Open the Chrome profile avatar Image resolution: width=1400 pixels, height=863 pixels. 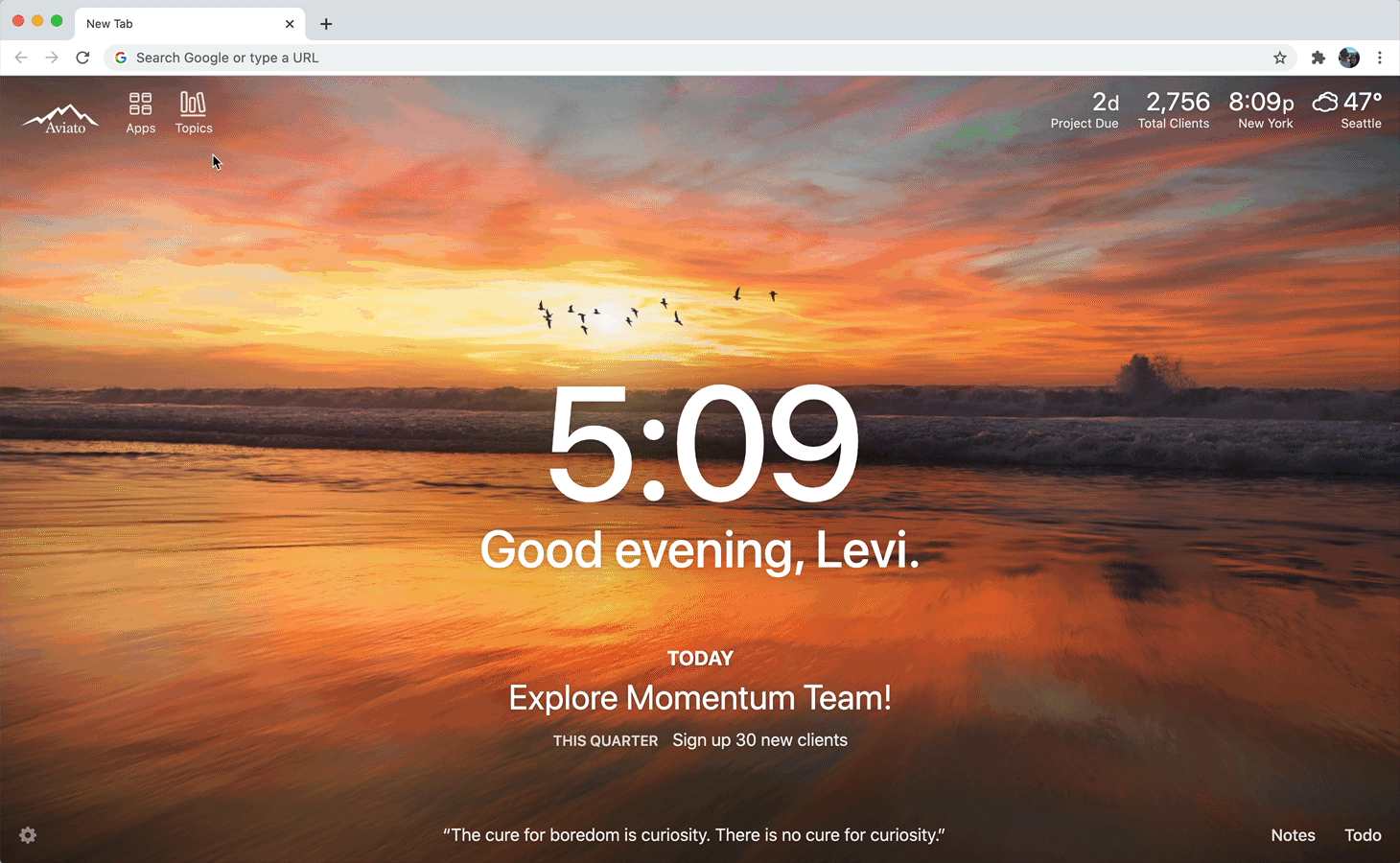(1349, 58)
